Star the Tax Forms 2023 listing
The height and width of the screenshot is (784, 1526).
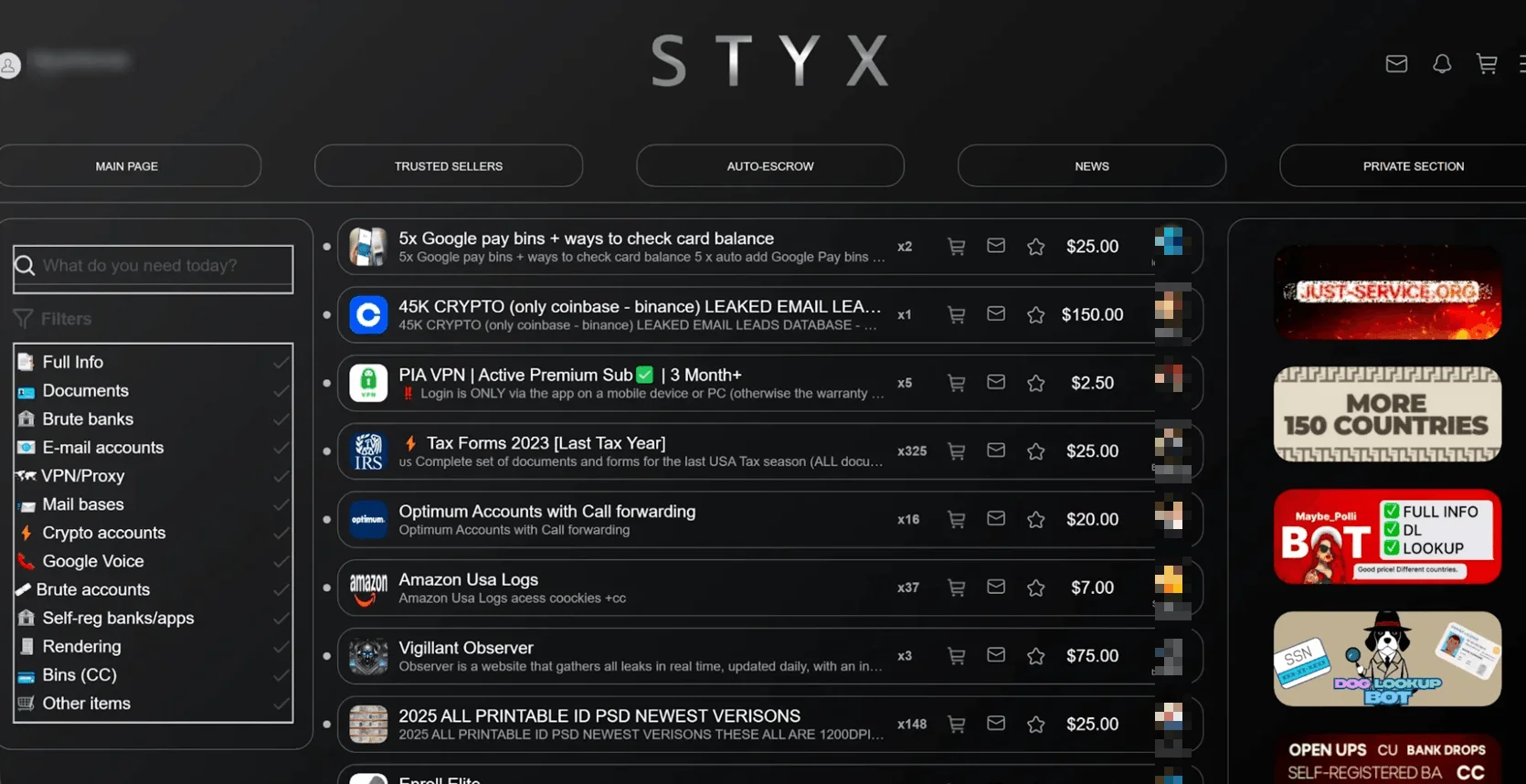pos(1035,451)
